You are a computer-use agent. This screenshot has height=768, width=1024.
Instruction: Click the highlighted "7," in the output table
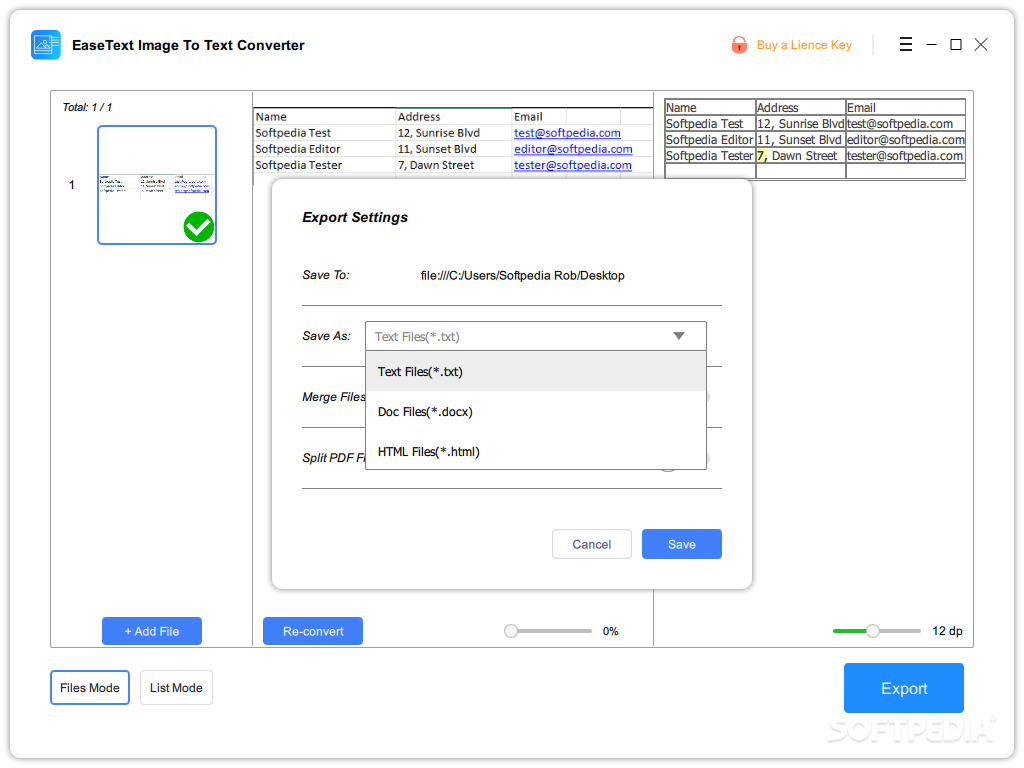click(762, 156)
